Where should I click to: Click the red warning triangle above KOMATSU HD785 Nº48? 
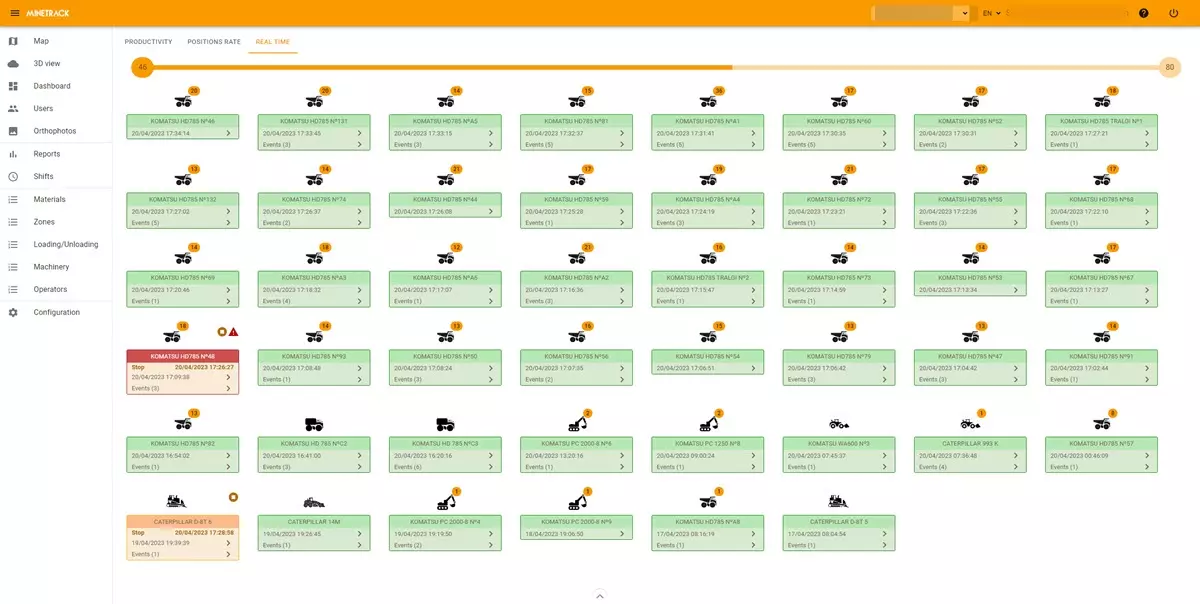pyautogui.click(x=233, y=332)
